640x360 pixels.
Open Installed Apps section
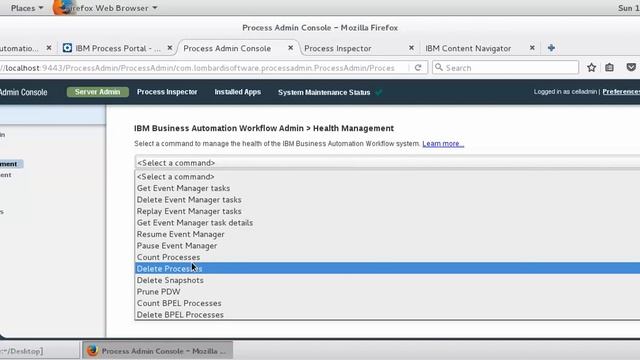tap(238, 92)
